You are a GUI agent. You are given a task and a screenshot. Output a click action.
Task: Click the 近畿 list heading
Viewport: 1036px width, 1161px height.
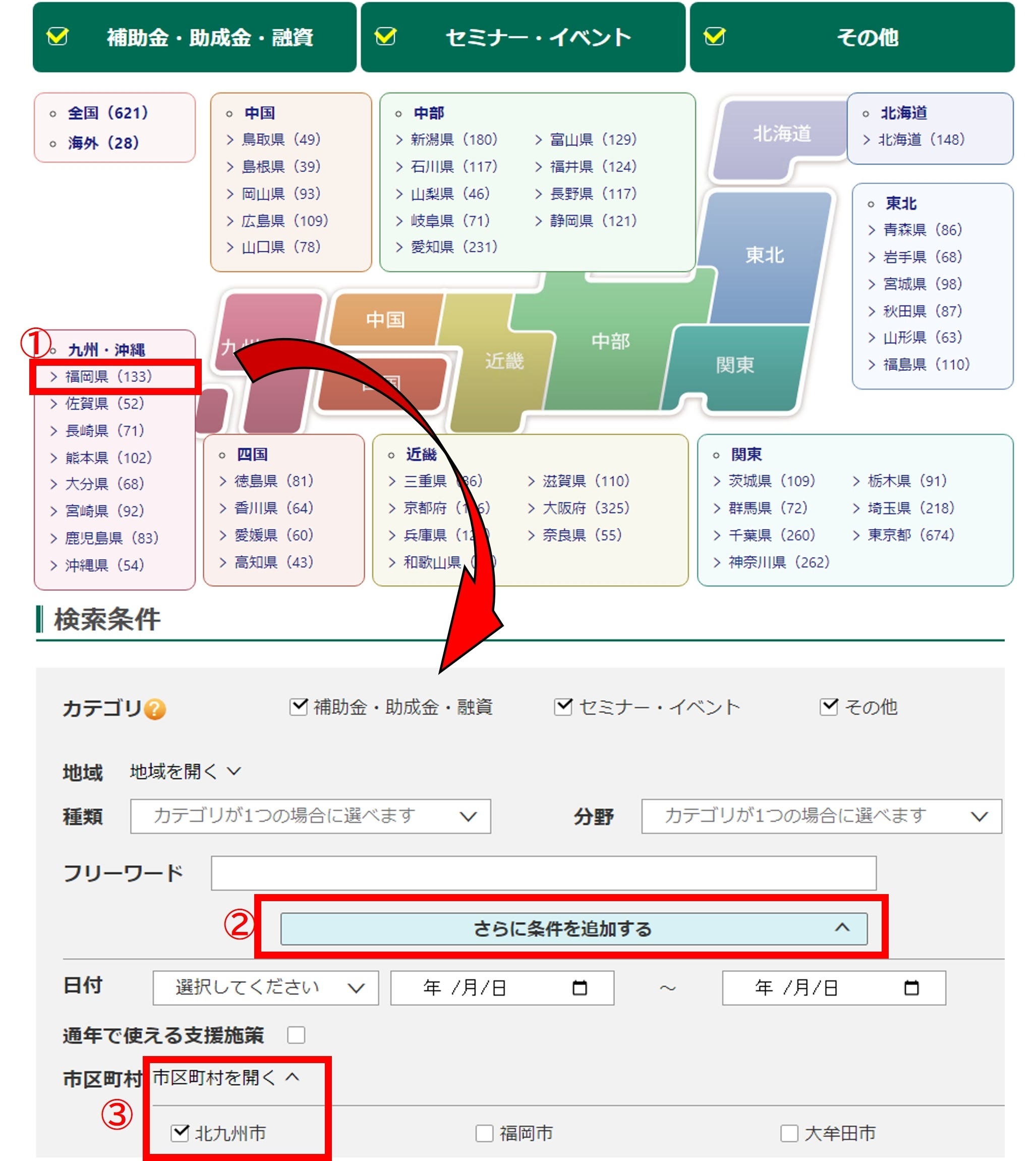(x=421, y=455)
